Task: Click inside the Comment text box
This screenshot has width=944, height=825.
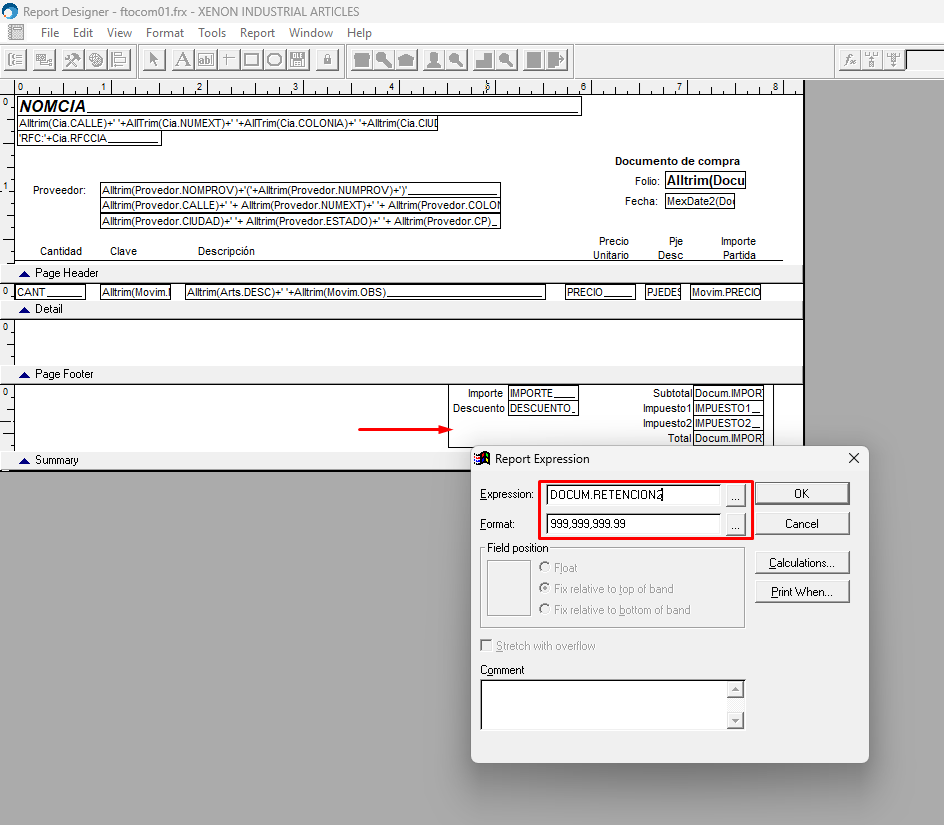Action: tap(604, 705)
